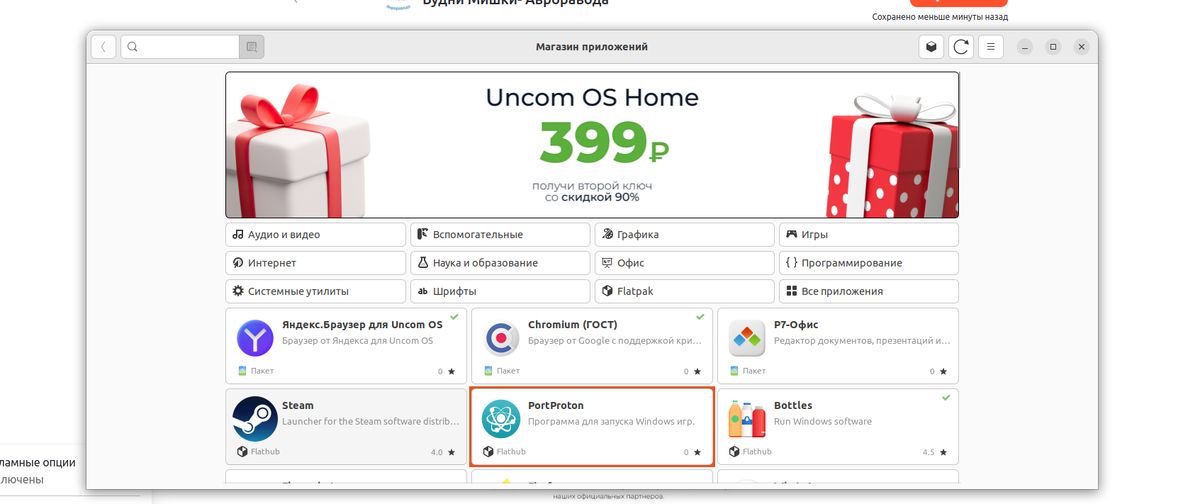Click the Steam app icon
The image size is (1200, 504).
(x=255, y=418)
